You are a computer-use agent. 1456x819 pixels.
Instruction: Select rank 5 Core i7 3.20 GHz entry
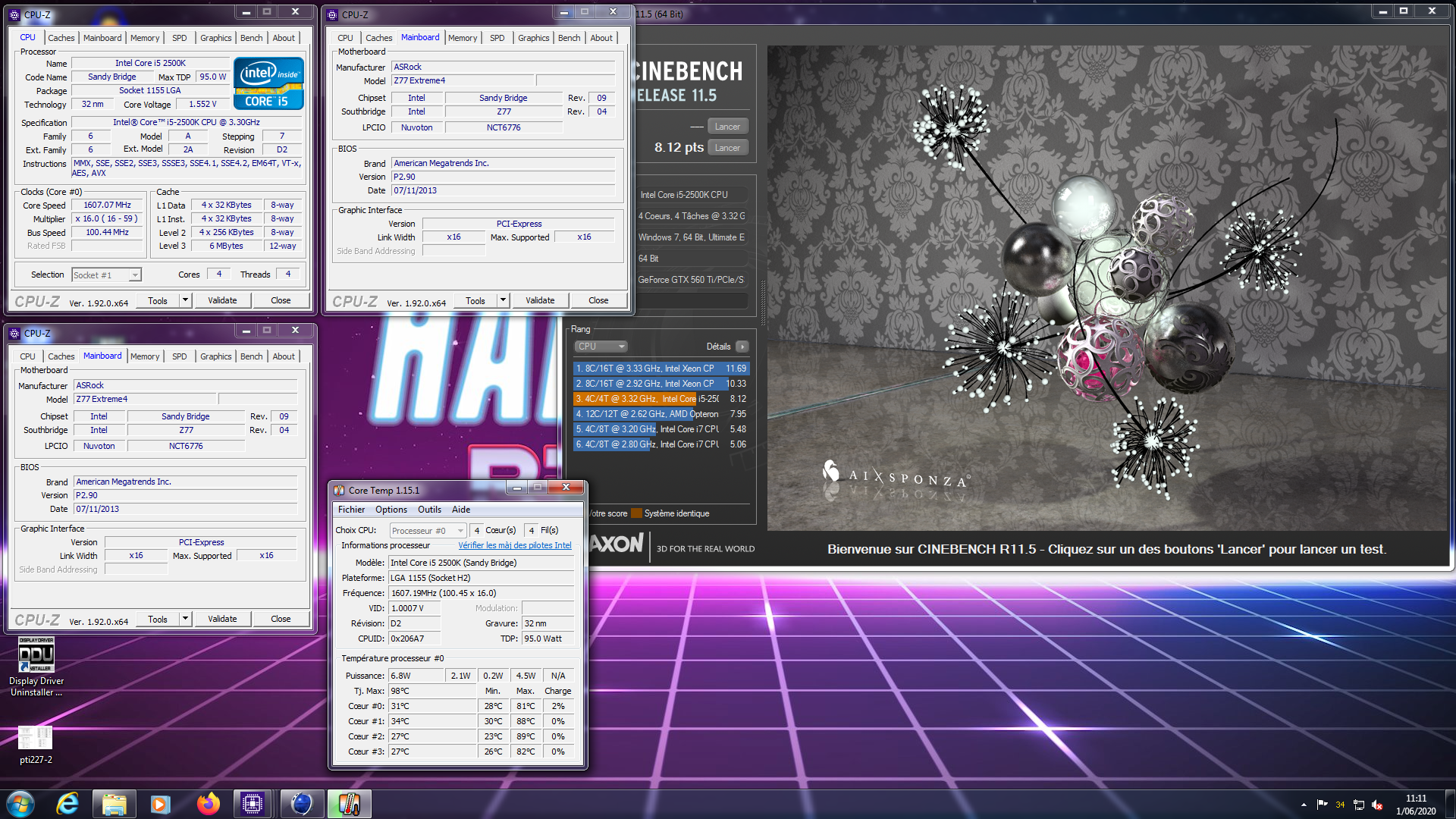(x=661, y=429)
